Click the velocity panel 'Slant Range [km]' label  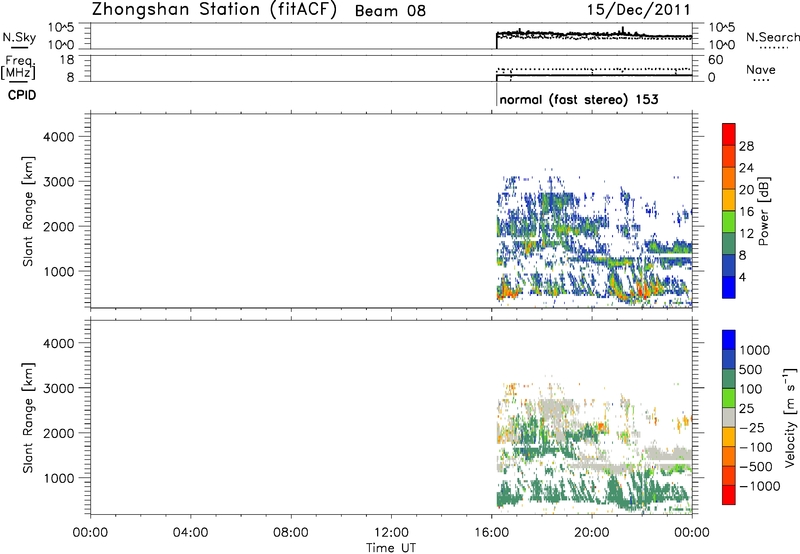(x=28, y=418)
